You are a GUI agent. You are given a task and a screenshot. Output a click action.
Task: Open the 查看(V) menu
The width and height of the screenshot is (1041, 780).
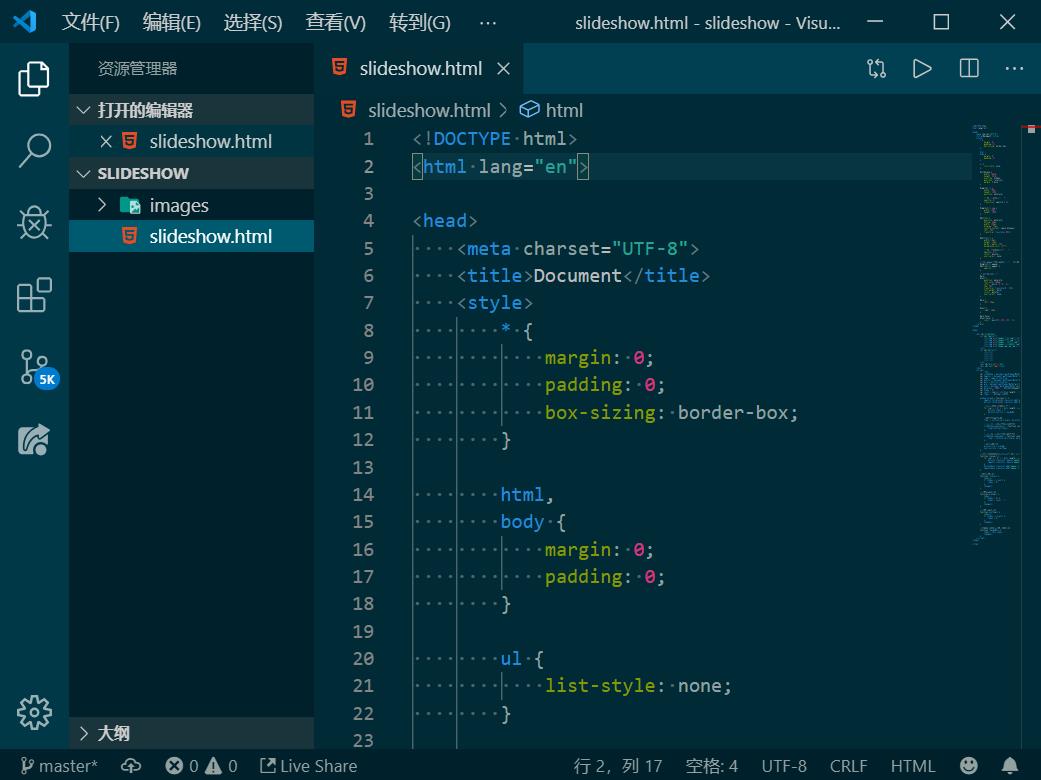pos(335,23)
